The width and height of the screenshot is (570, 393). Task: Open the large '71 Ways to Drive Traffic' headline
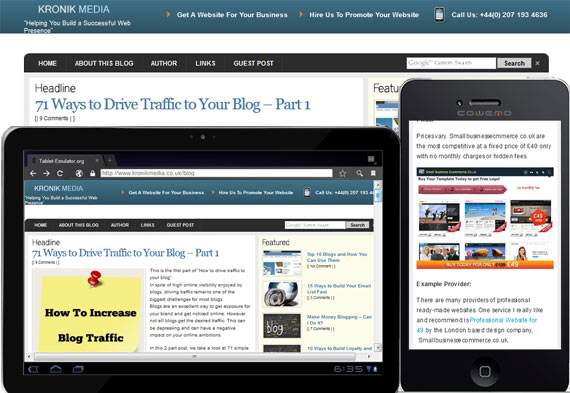(172, 104)
